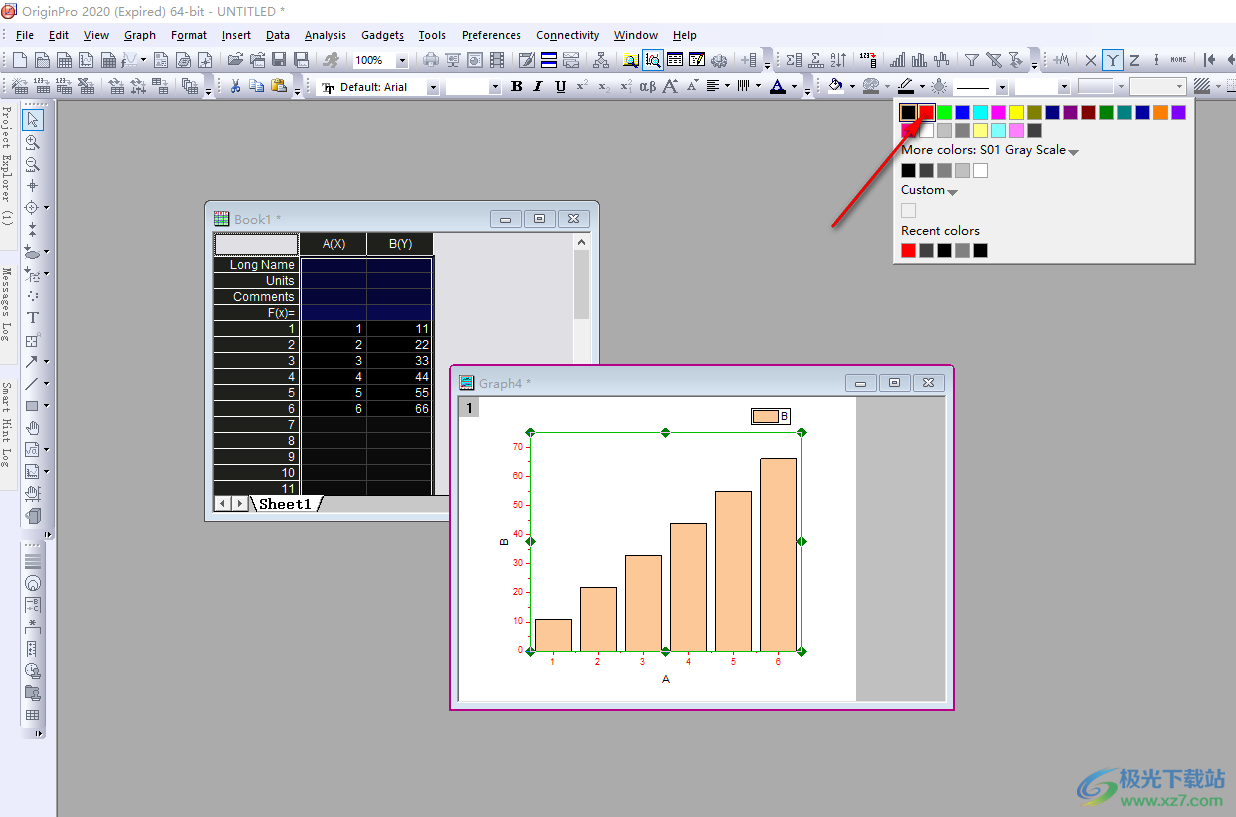This screenshot has height=817, width=1236.
Task: Toggle the Set as Y column button
Action: pos(1112,61)
